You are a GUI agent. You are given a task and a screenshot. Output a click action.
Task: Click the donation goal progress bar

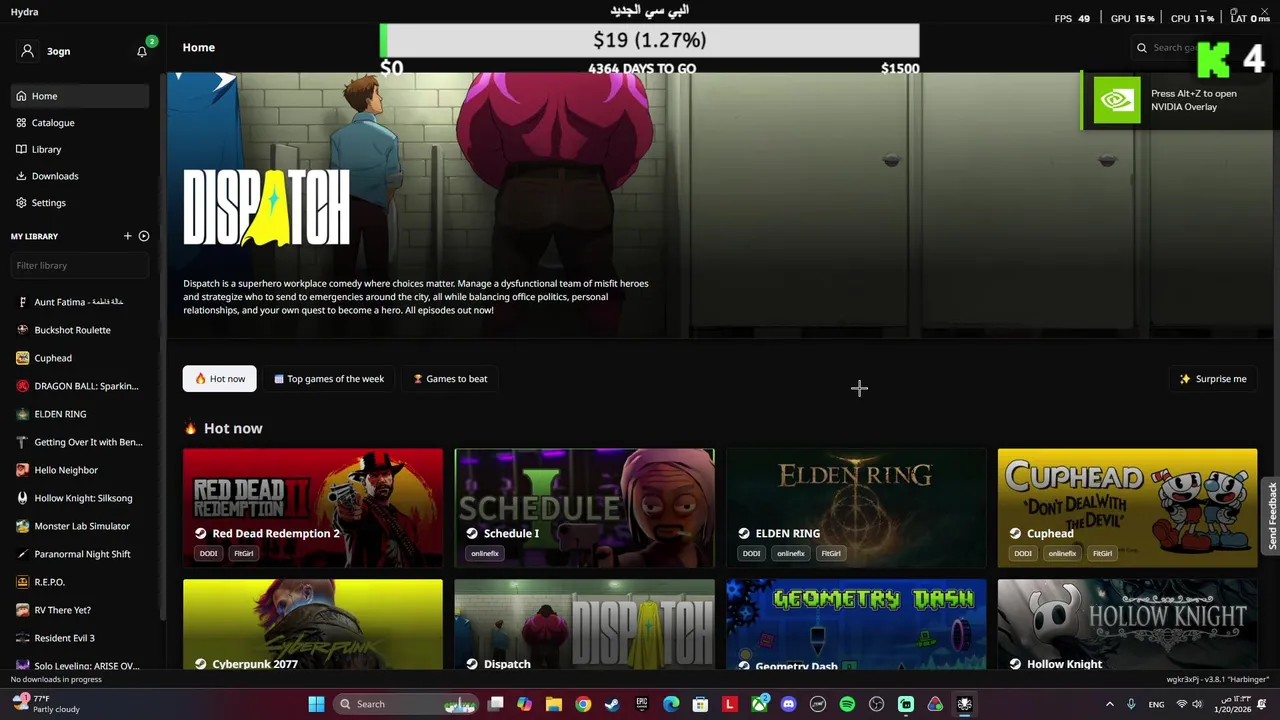pyautogui.click(x=649, y=40)
